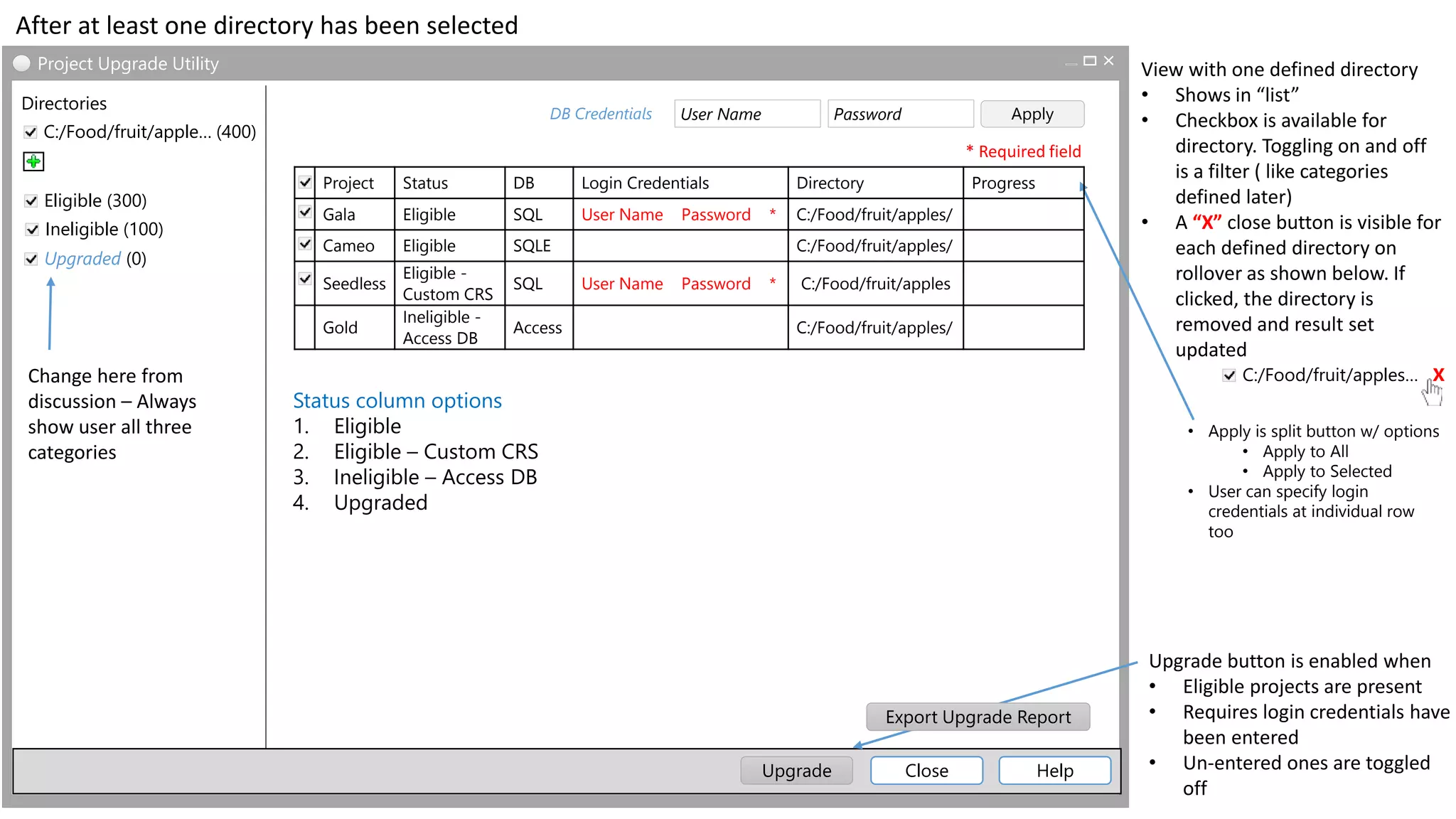This screenshot has height=819, width=1456.
Task: Click Password field in Seedless row
Action: 715,284
